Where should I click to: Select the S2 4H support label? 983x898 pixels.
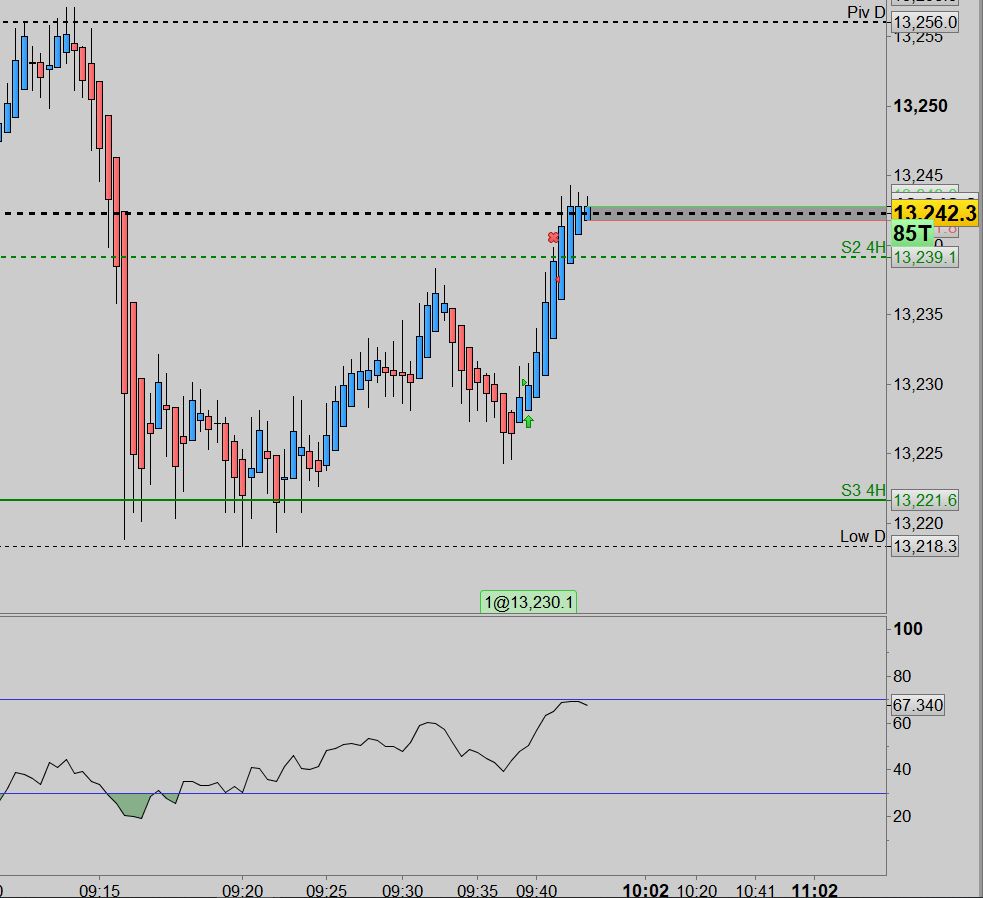(x=863, y=248)
